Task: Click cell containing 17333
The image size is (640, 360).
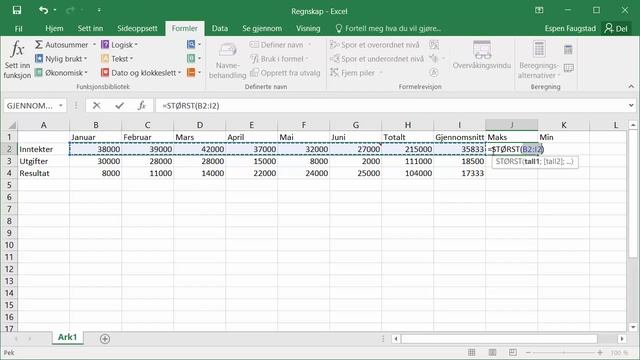Action: tap(460, 173)
